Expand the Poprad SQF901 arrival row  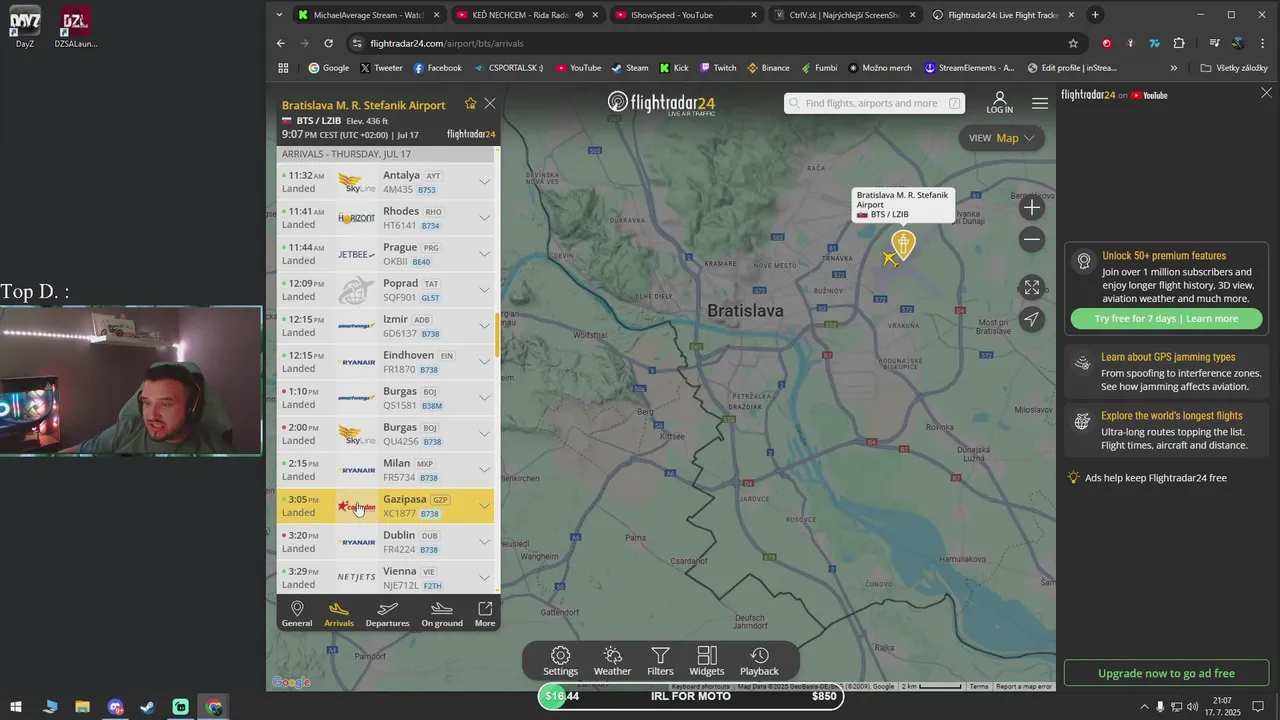tap(484, 290)
